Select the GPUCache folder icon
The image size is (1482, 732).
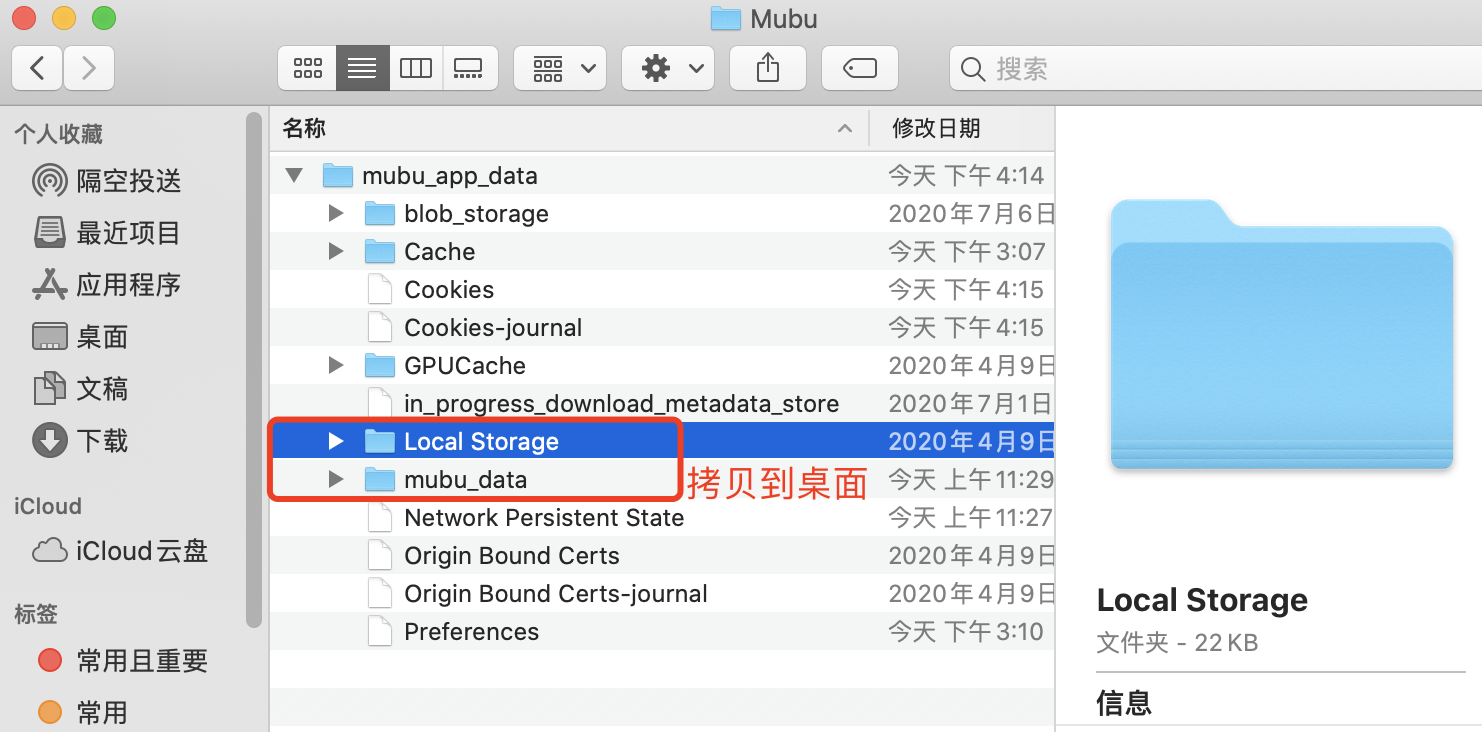point(380,366)
